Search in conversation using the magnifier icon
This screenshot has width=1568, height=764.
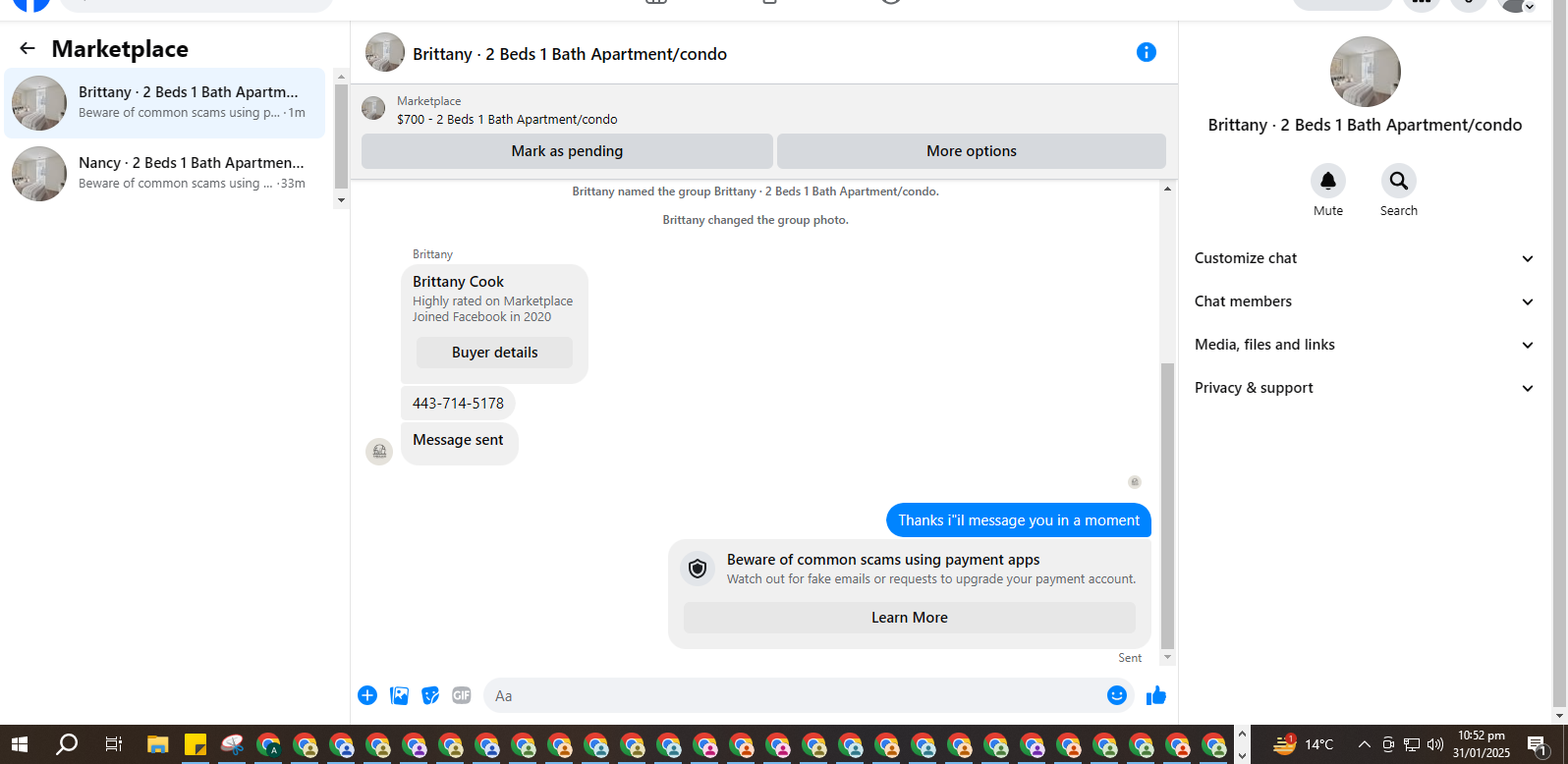(1399, 181)
